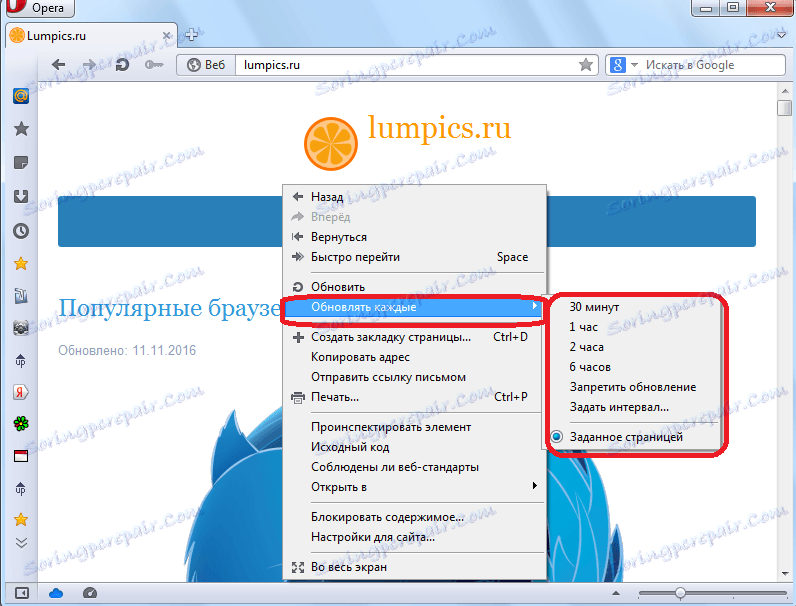Viewport: 796px width, 606px height.
Task: Bookmark page with address bar star
Action: (586, 64)
